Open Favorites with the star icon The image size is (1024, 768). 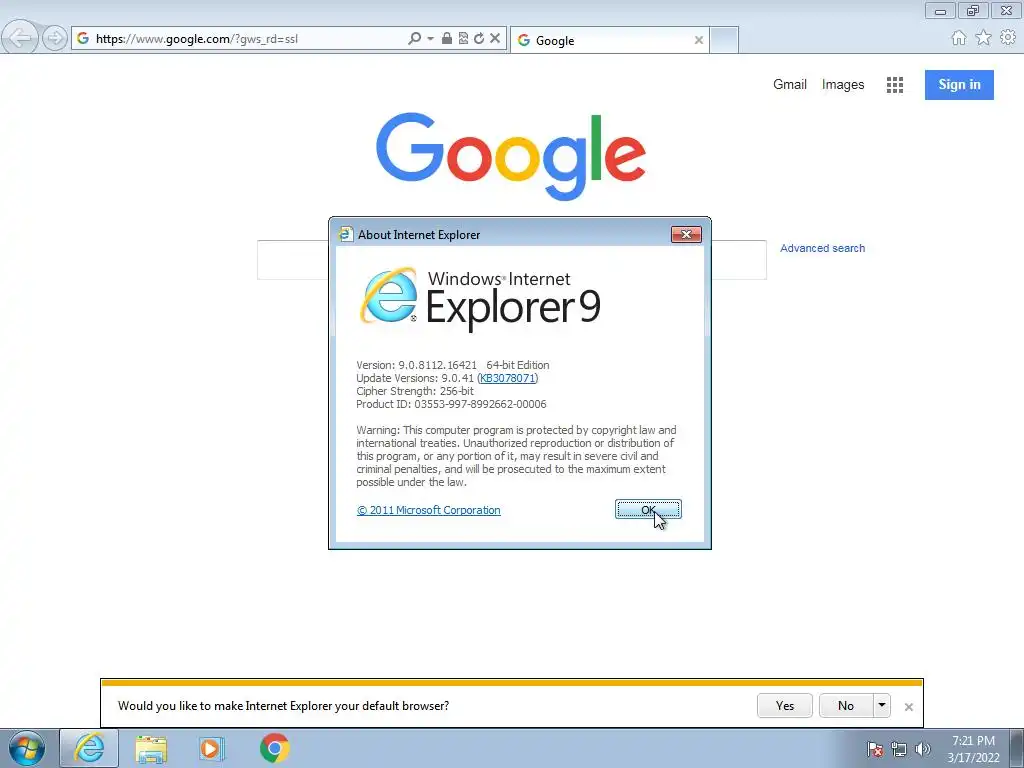[x=983, y=38]
